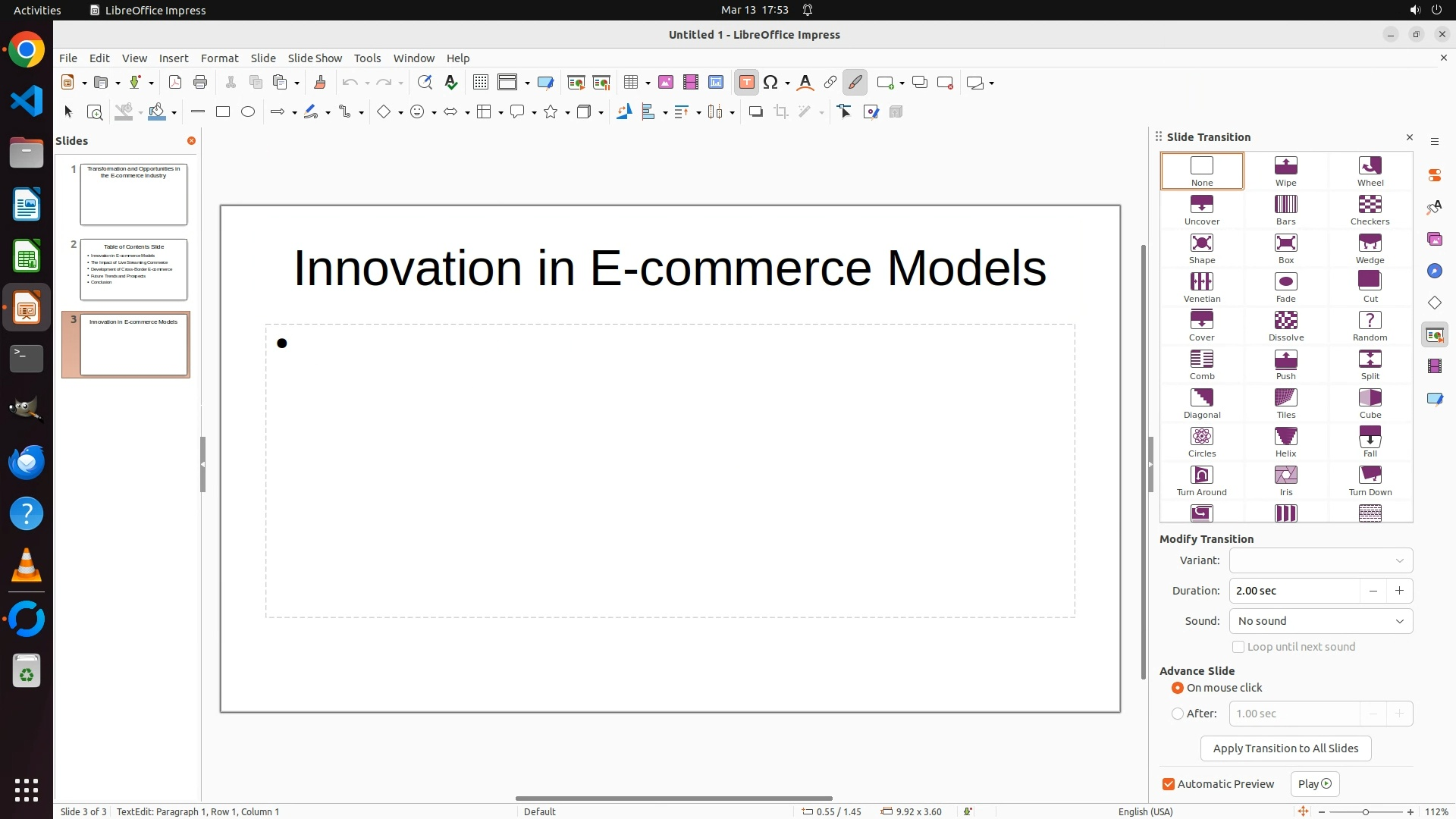
Task: Toggle the Automatic Preview checkbox
Action: point(1169,784)
